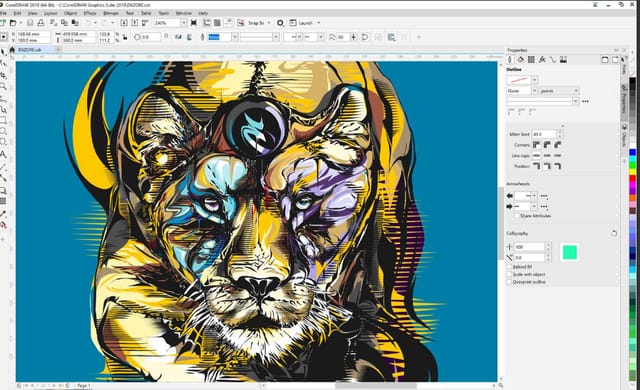Viewport: 640px width, 390px height.
Task: Click the Import icon in the toolbar
Action: (x=124, y=23)
